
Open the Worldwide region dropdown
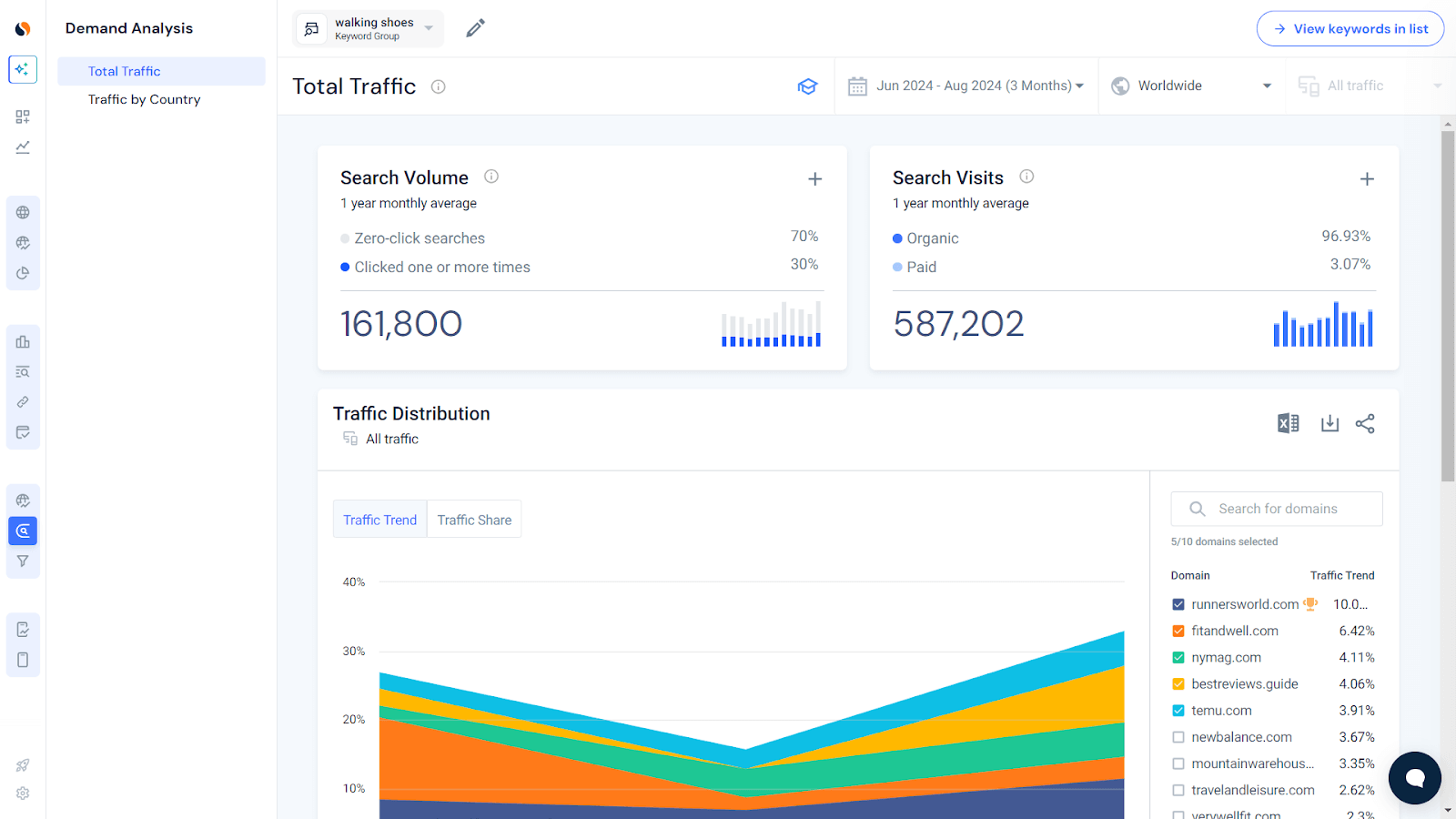[x=1192, y=85]
